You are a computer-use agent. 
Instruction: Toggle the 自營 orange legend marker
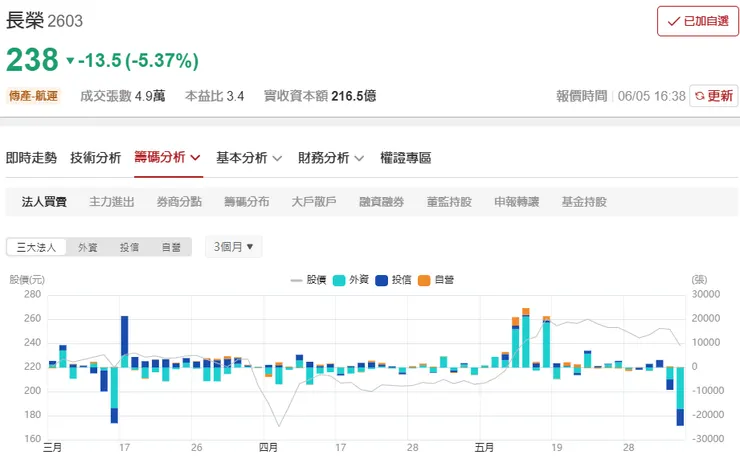(424, 280)
